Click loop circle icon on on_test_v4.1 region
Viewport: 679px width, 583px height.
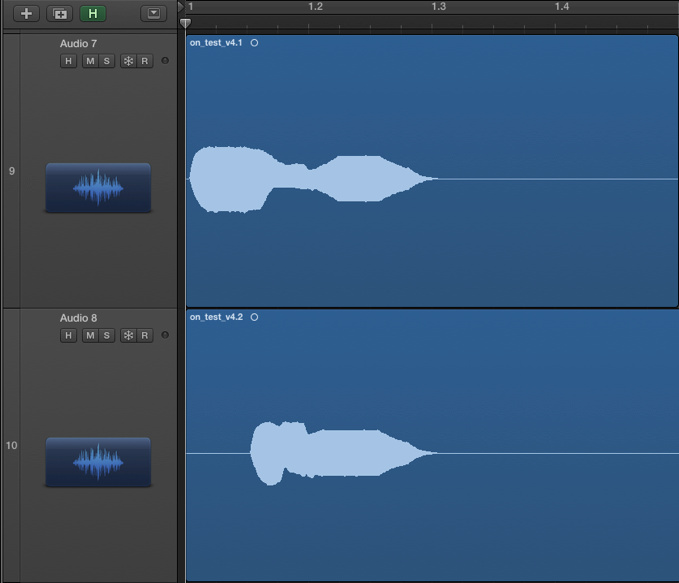254,42
